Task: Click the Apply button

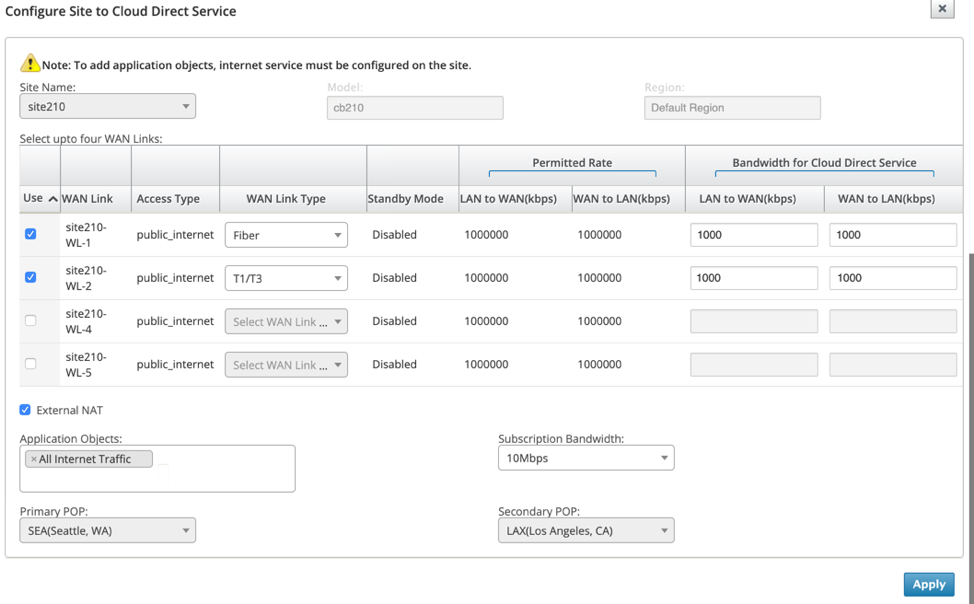Action: coord(929,584)
